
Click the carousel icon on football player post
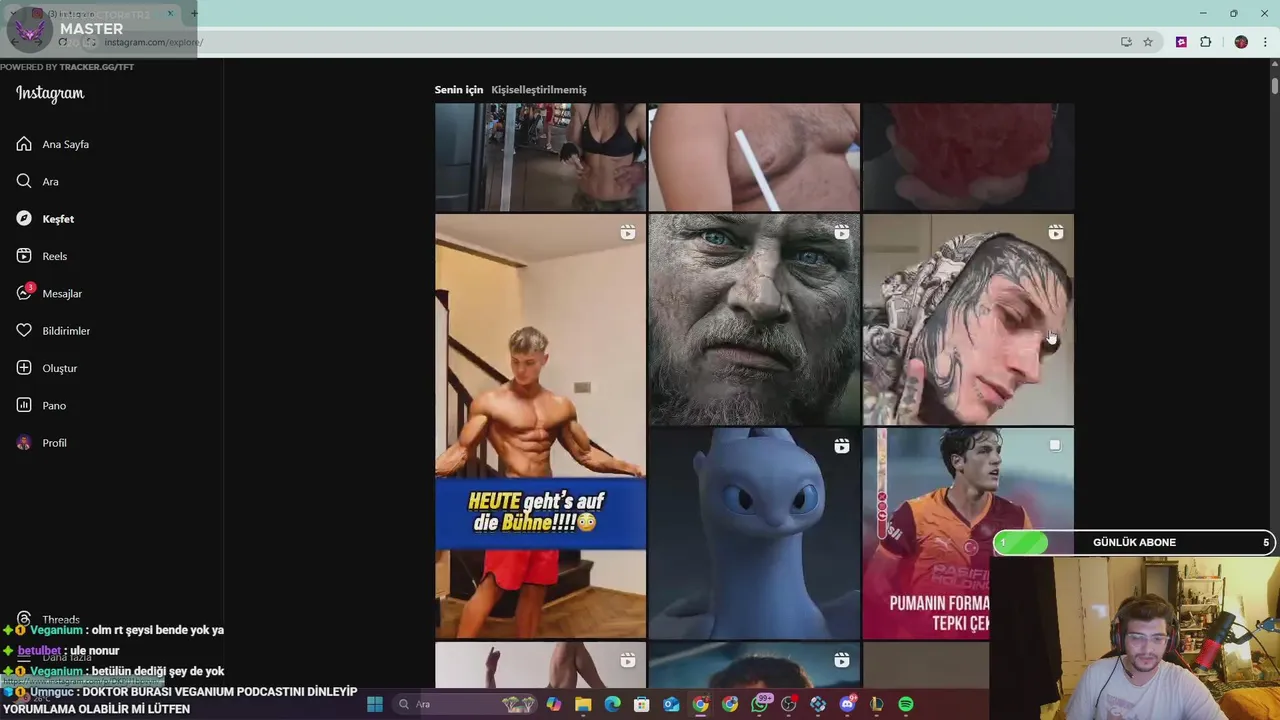pos(1055,445)
